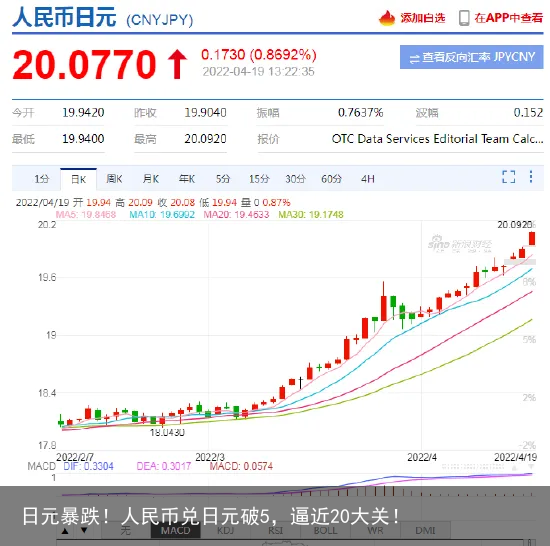Select the WR indicator tab

coord(375,530)
